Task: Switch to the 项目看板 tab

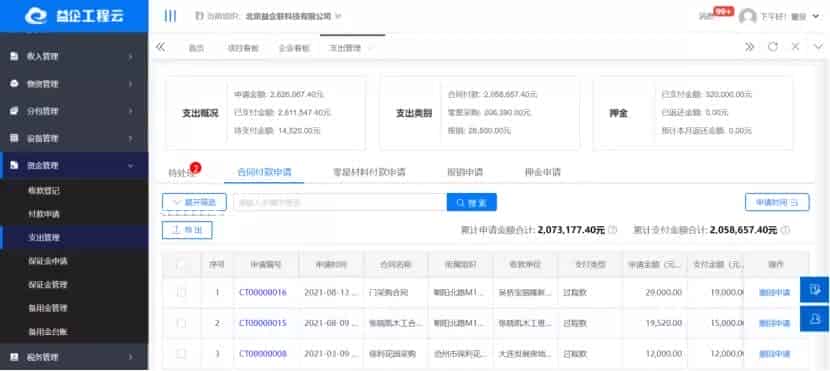Action: tap(243, 48)
